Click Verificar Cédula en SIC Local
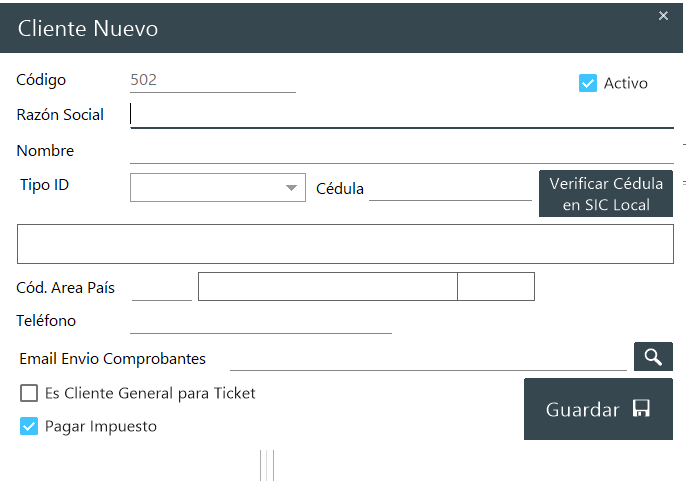The height and width of the screenshot is (481, 686). (x=606, y=194)
